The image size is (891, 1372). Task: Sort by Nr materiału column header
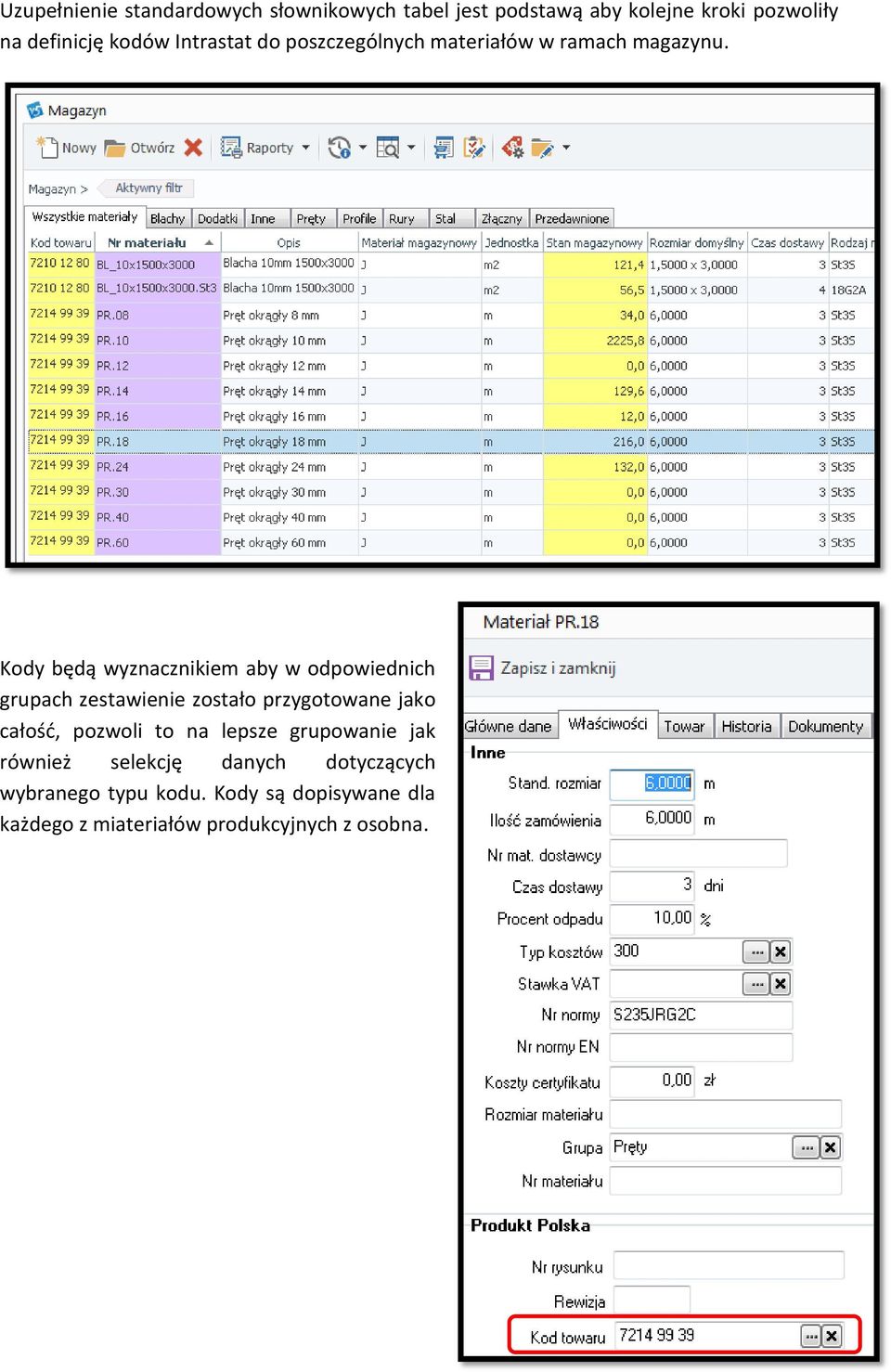click(x=156, y=243)
